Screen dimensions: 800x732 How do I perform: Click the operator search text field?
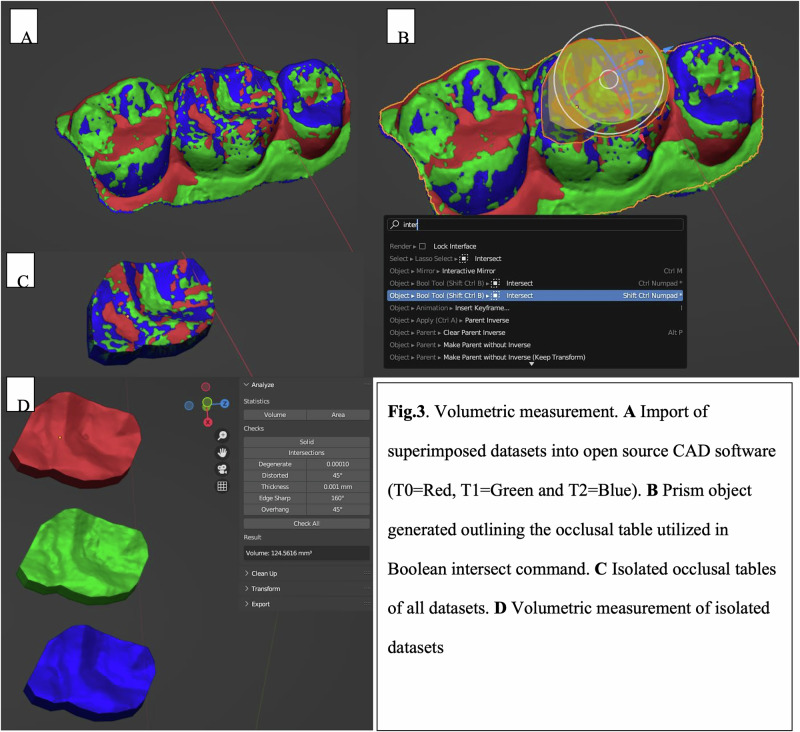pyautogui.click(x=535, y=224)
